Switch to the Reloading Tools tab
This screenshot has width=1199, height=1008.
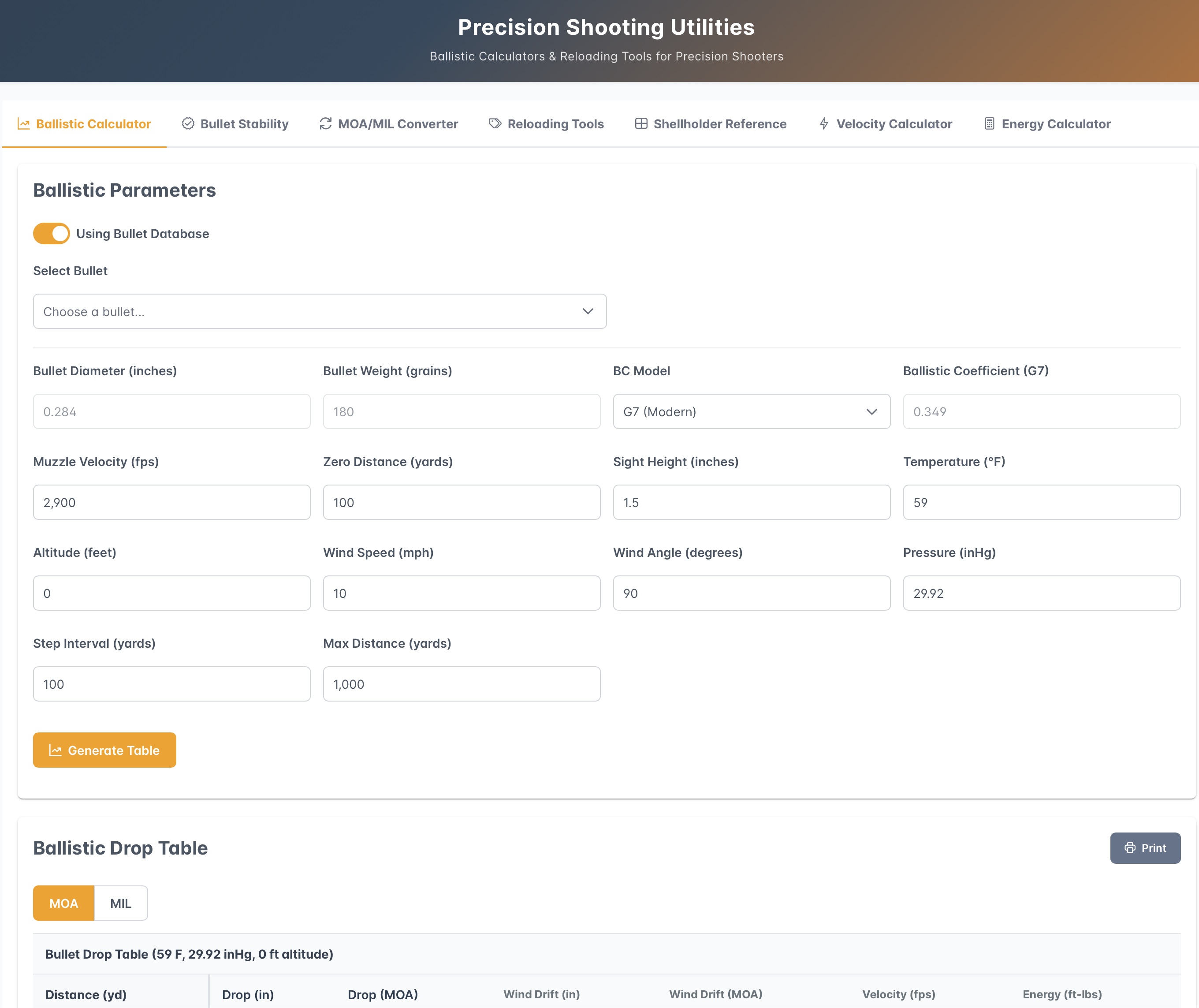point(555,124)
